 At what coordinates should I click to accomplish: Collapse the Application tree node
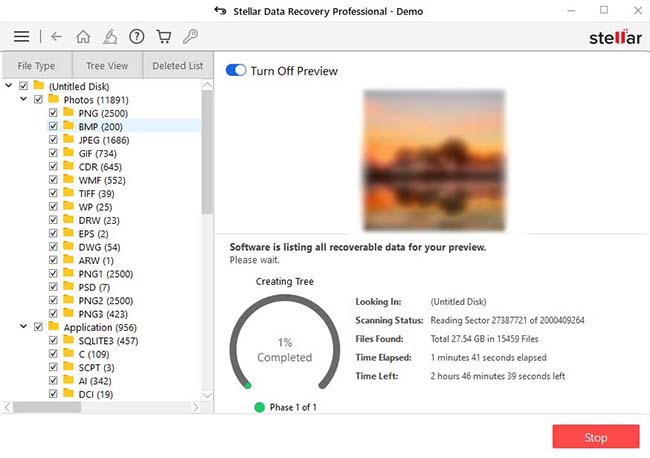point(24,327)
